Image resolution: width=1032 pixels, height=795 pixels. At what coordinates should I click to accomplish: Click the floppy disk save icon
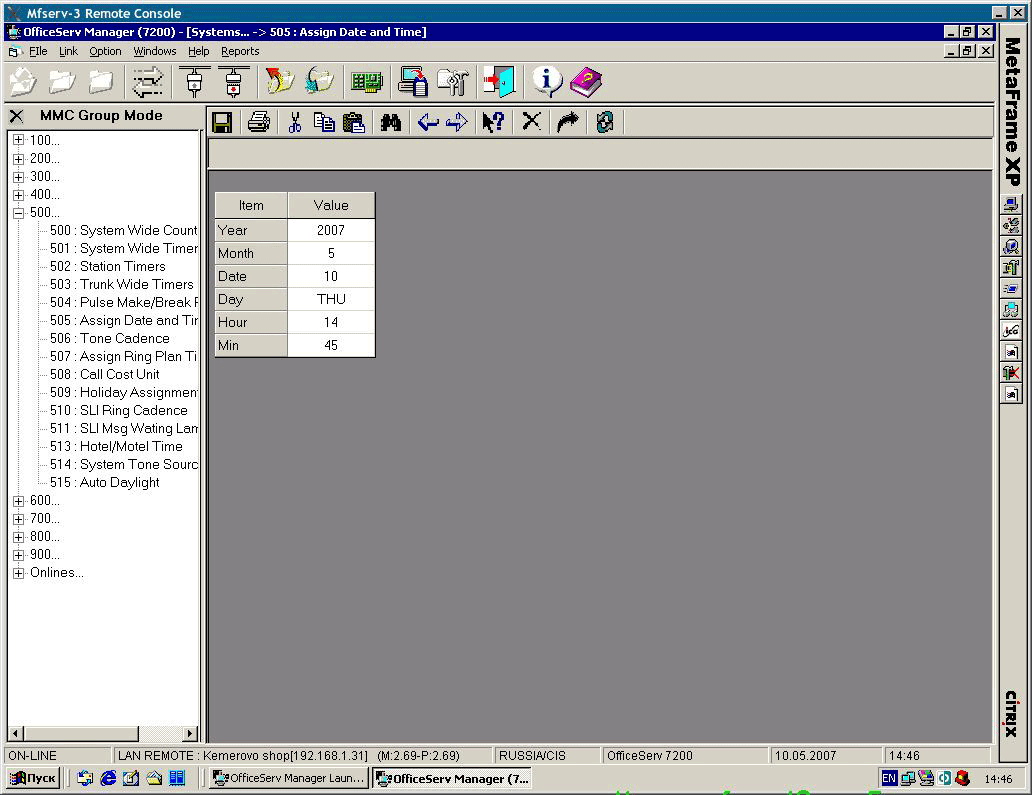[222, 122]
